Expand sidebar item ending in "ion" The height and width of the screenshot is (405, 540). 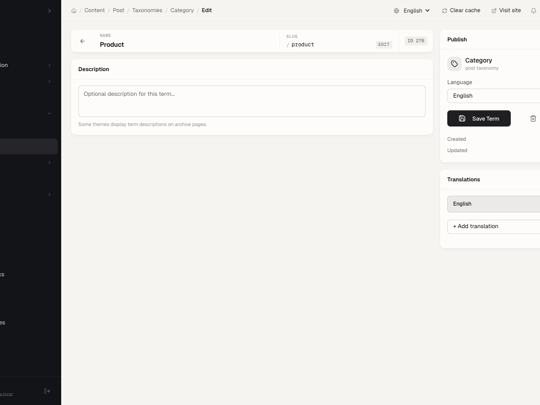tap(49, 65)
